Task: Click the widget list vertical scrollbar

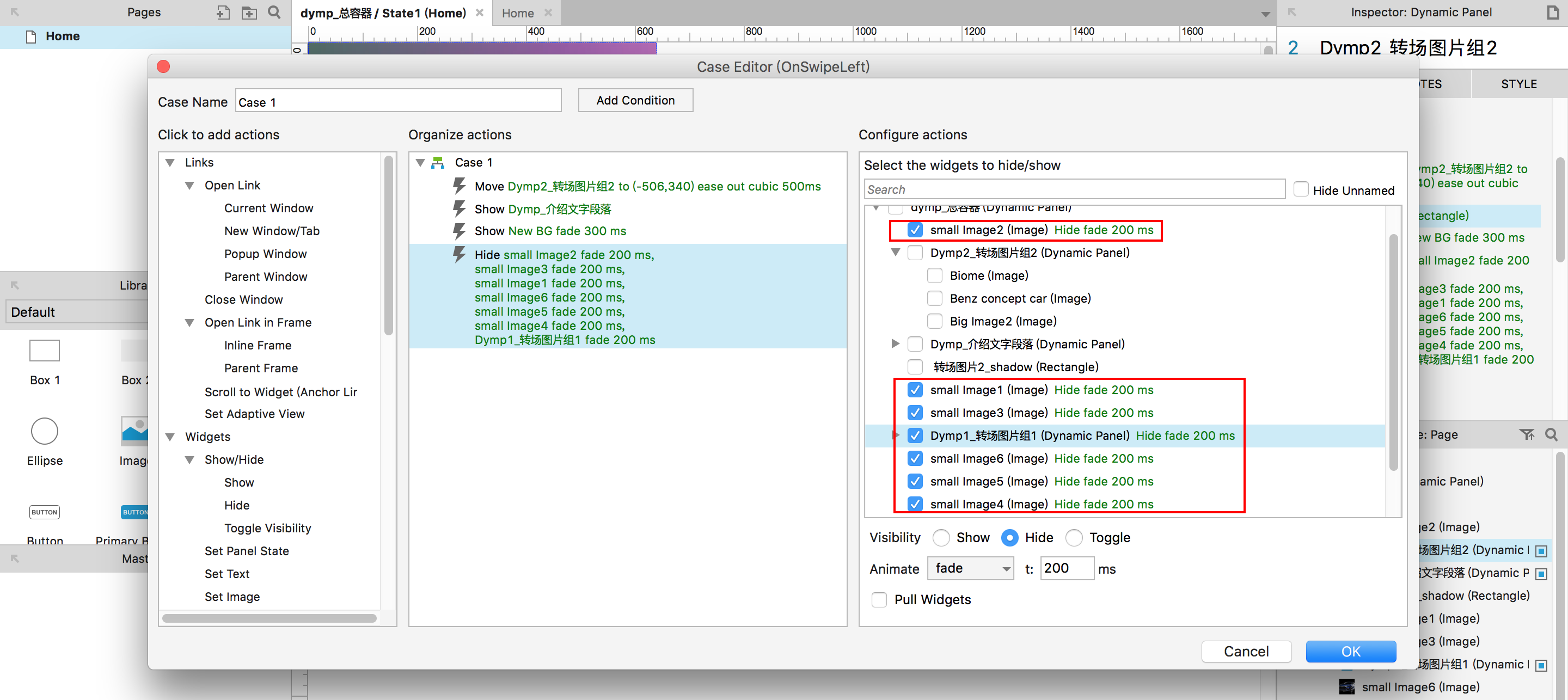Action: tap(1393, 353)
